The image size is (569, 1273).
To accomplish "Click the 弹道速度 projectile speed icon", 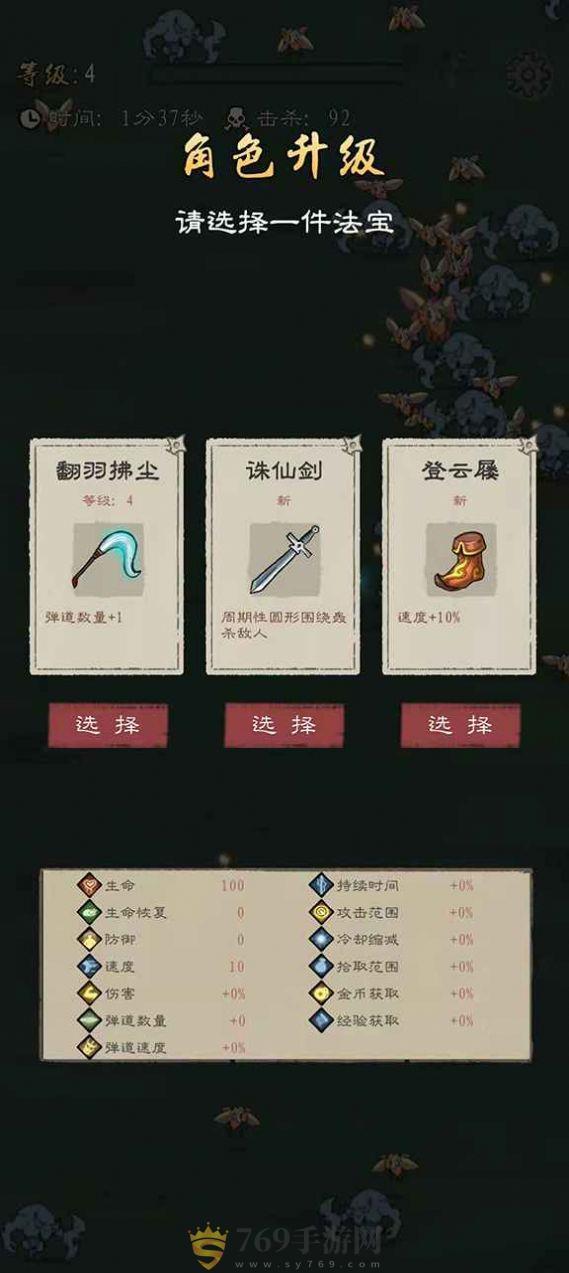I will tap(90, 1047).
